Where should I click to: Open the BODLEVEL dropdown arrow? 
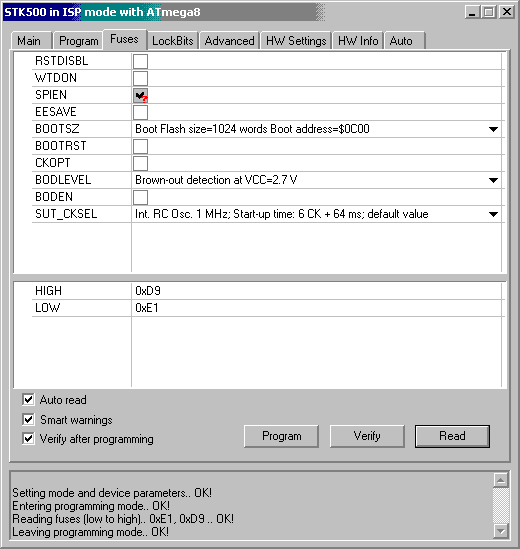click(493, 180)
